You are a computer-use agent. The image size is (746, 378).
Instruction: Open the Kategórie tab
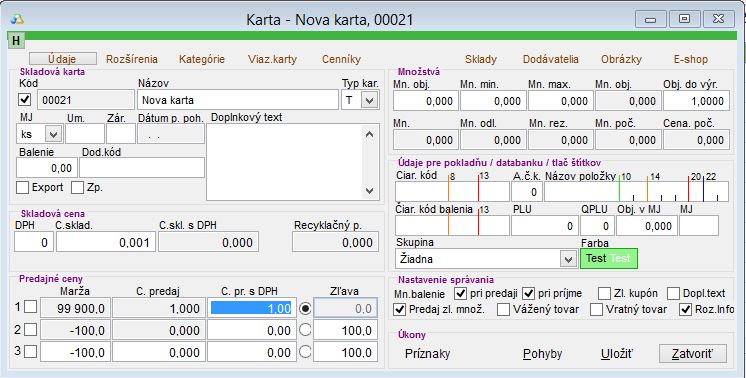click(x=202, y=59)
